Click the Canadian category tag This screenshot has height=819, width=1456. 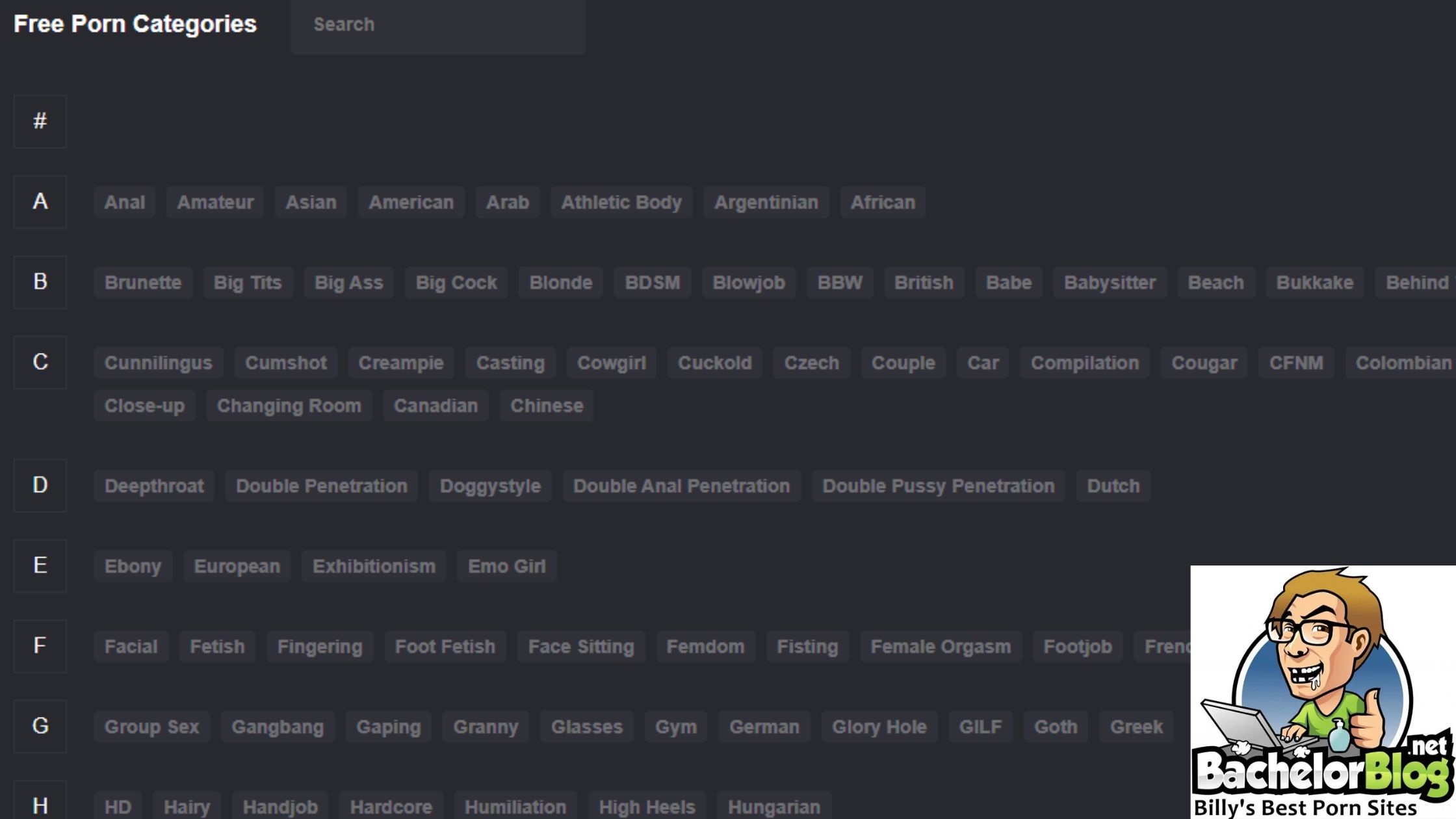435,406
